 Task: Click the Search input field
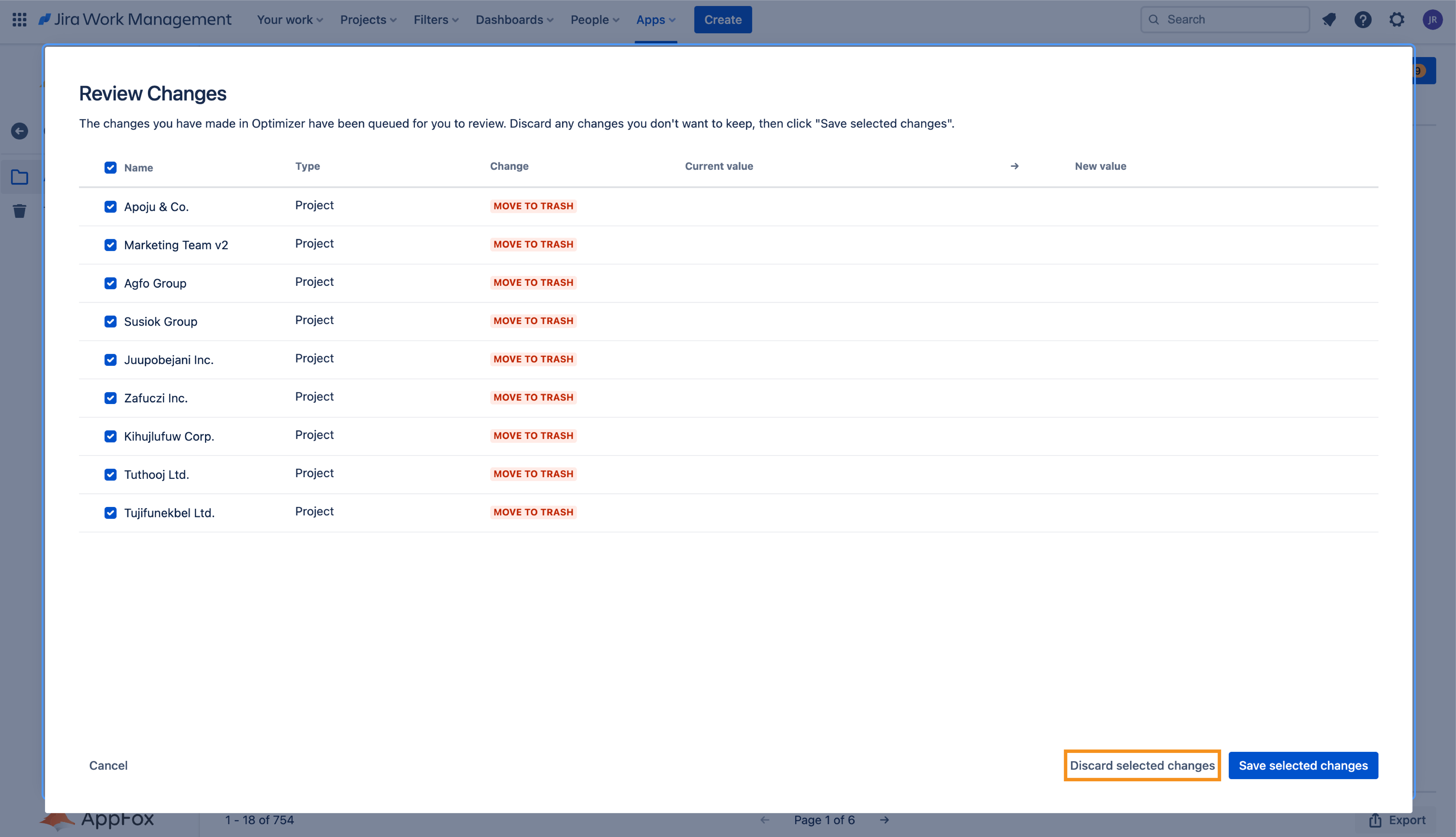(x=1230, y=20)
